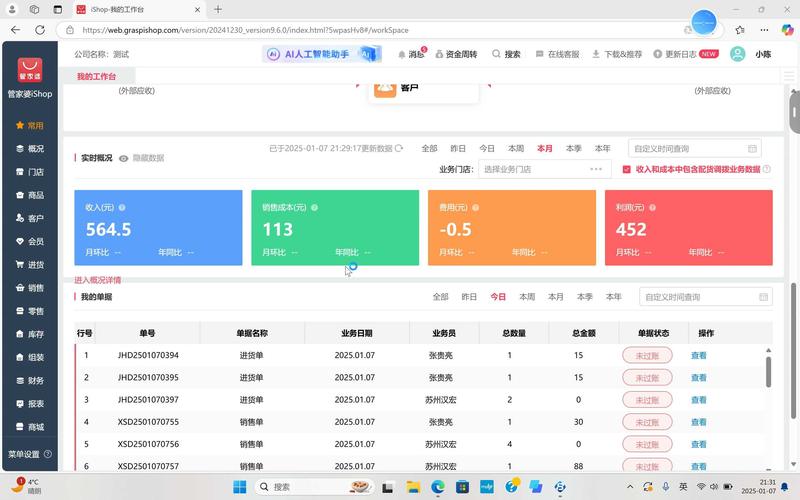Switch to the 我的工作台 tab
Image resolution: width=800 pixels, height=500 pixels.
[x=96, y=77]
